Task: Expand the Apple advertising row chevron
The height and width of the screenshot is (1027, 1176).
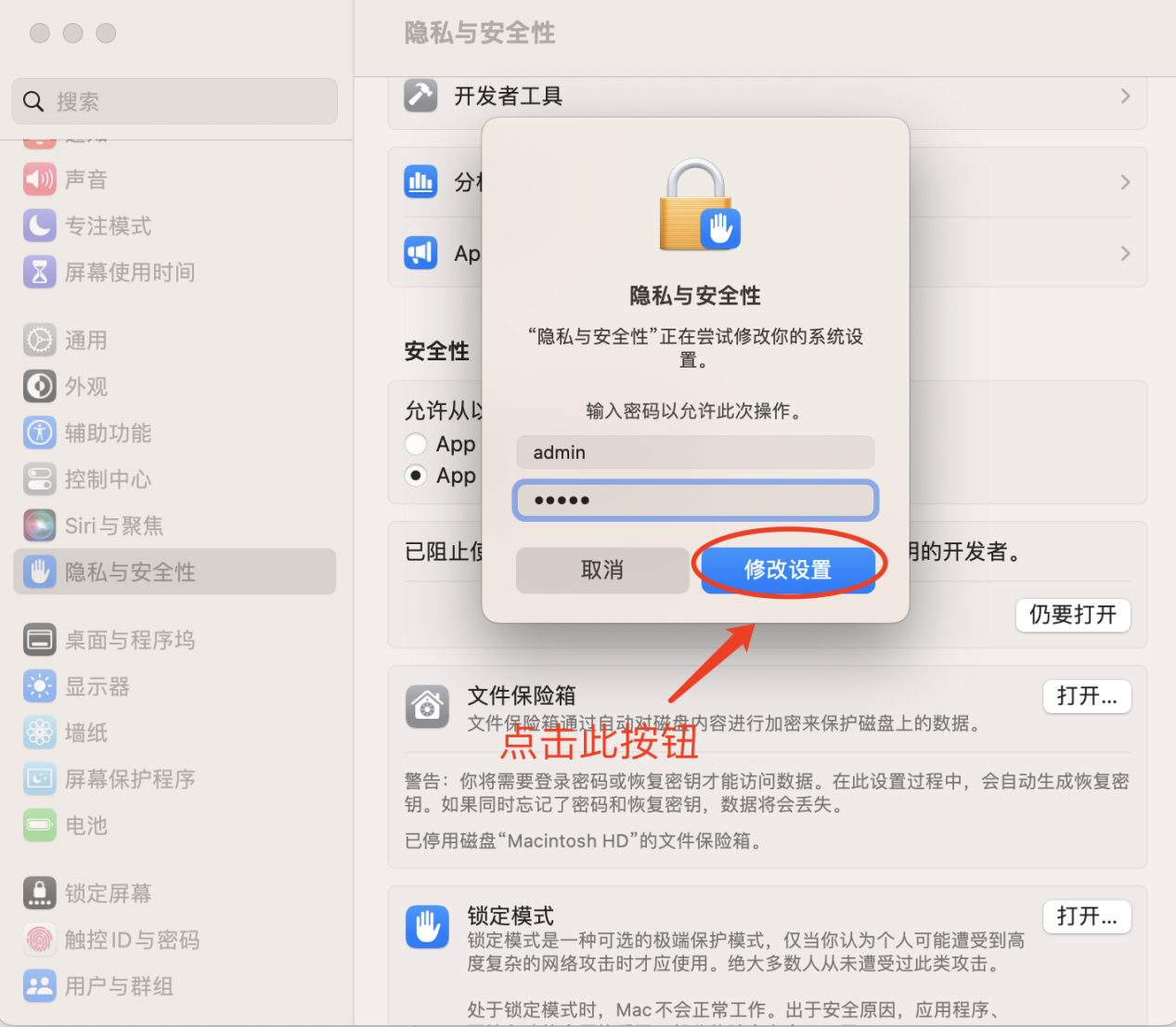Action: pos(1125,253)
